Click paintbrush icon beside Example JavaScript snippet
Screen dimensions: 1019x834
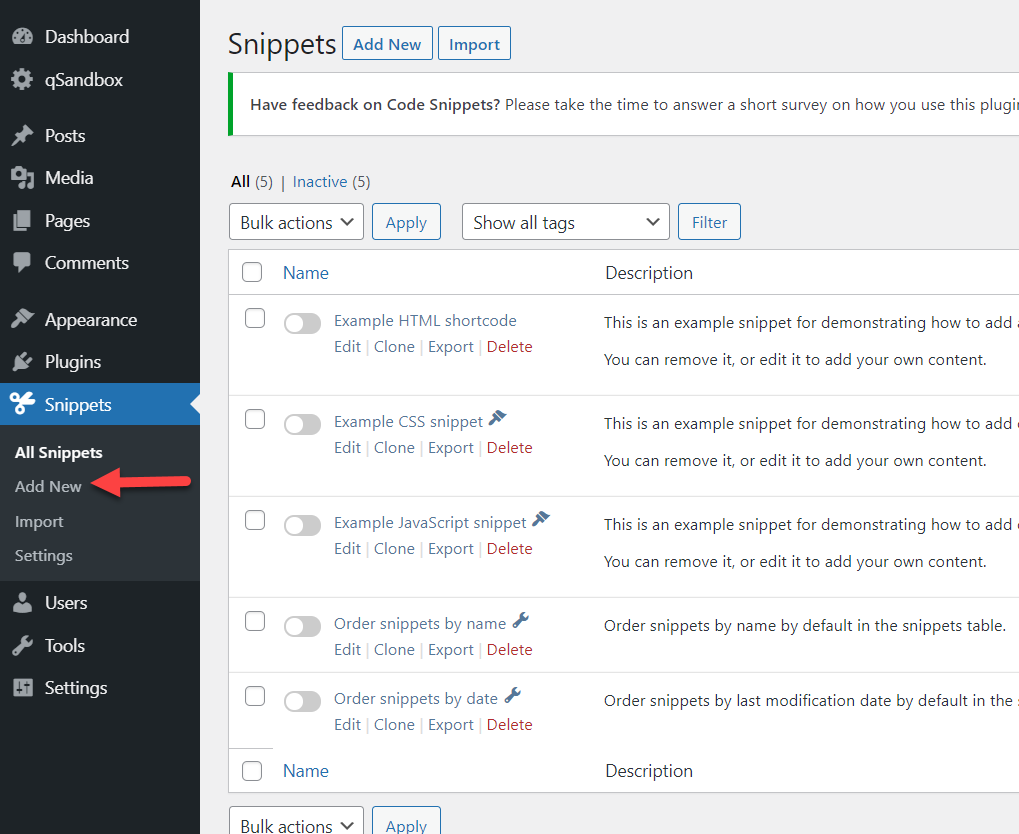coord(541,519)
